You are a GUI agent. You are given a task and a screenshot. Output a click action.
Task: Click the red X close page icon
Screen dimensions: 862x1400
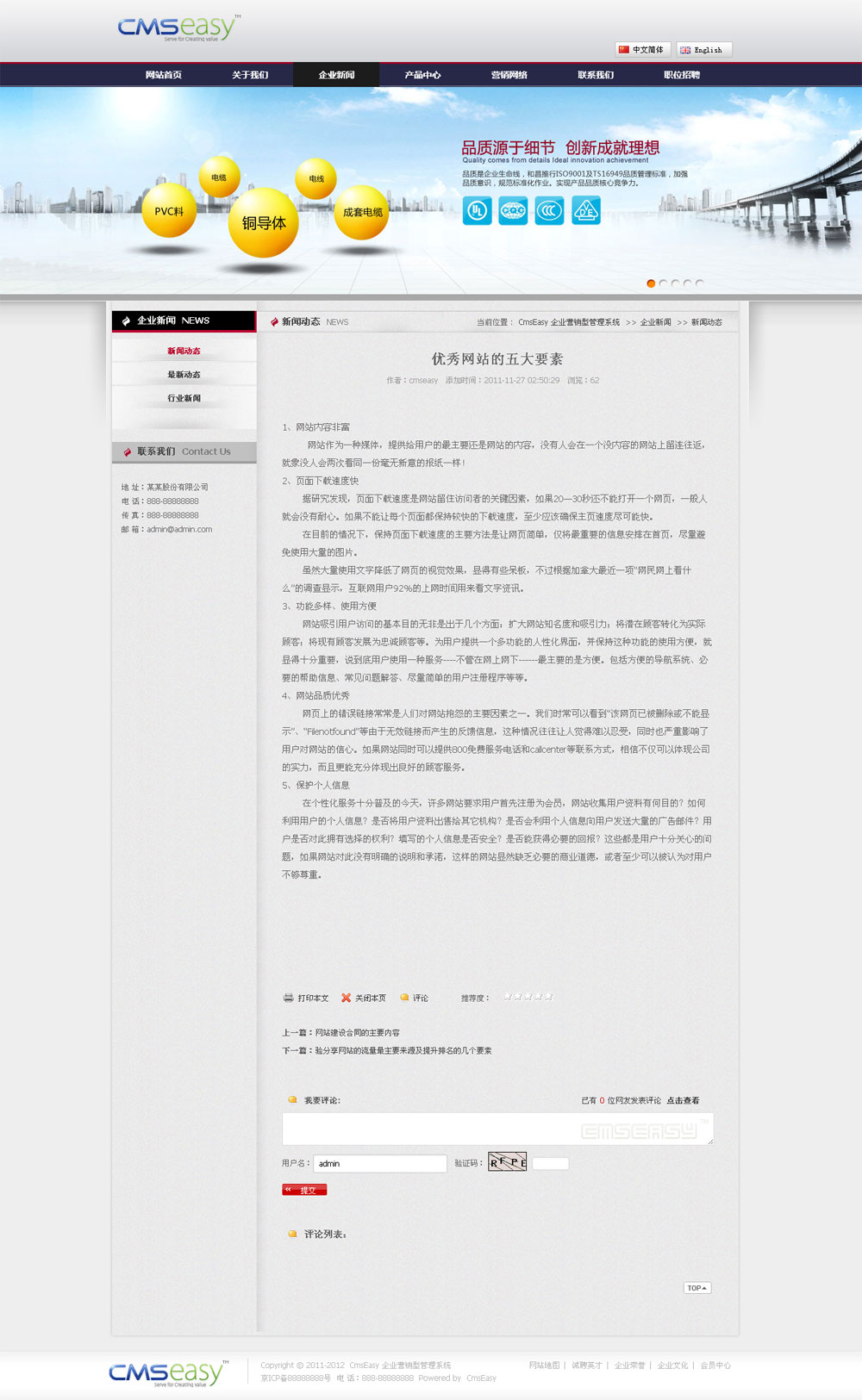coord(346,998)
